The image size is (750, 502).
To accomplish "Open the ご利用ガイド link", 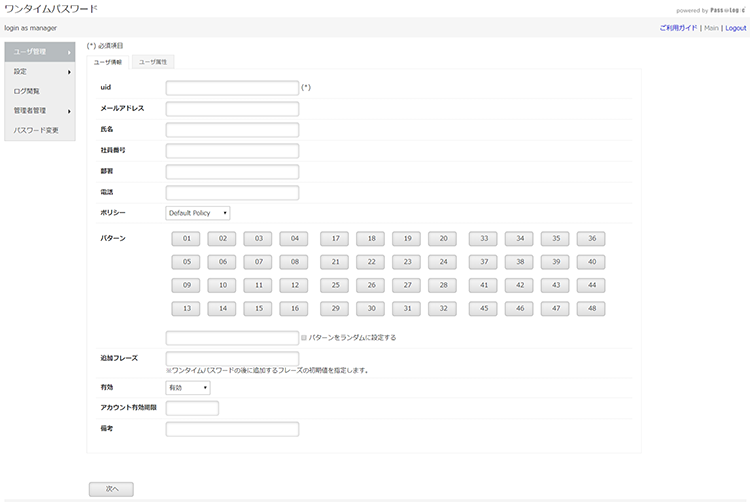I will click(x=678, y=28).
